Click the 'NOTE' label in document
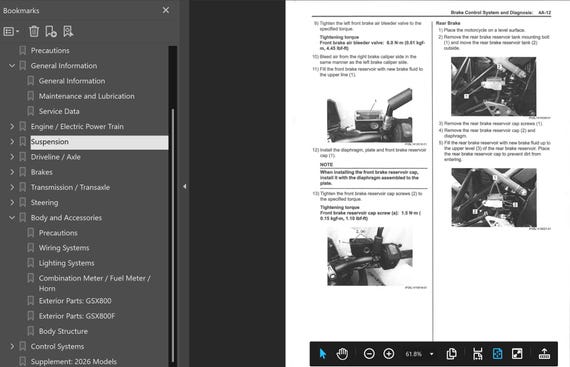The width and height of the screenshot is (570, 367). (326, 165)
